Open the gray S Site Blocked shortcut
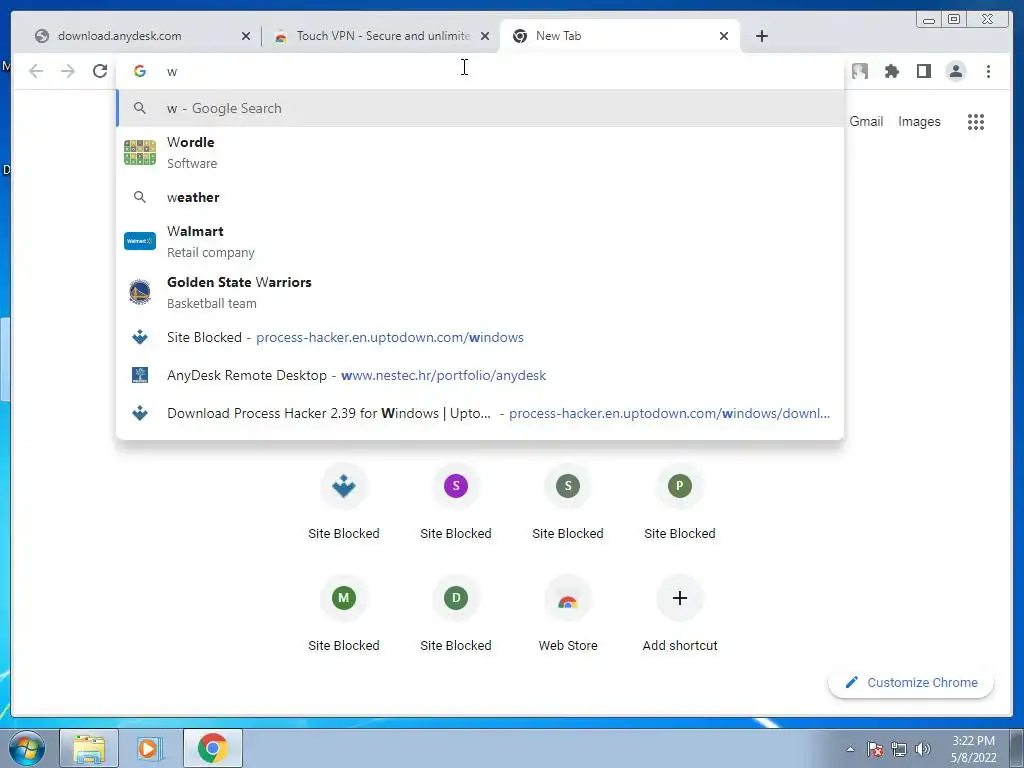Image resolution: width=1024 pixels, height=768 pixels. [x=568, y=502]
